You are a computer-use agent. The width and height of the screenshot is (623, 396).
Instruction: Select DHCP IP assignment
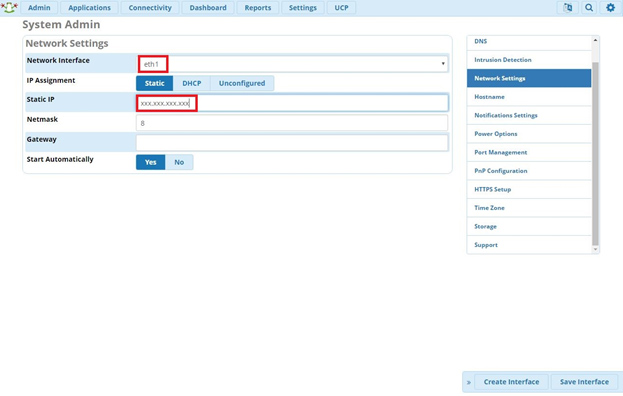point(192,83)
